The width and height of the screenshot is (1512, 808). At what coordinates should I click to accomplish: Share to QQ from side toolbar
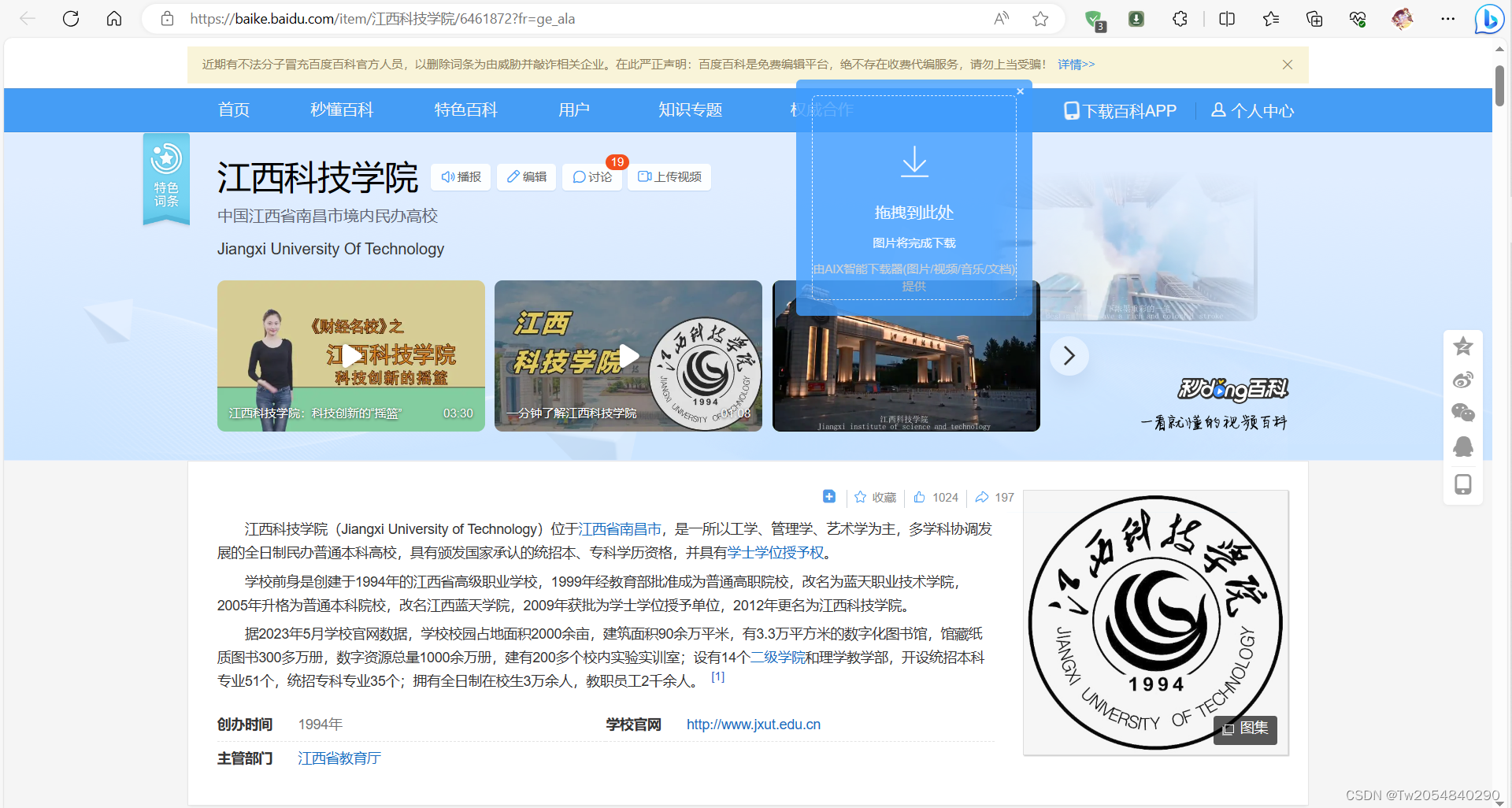point(1463,447)
